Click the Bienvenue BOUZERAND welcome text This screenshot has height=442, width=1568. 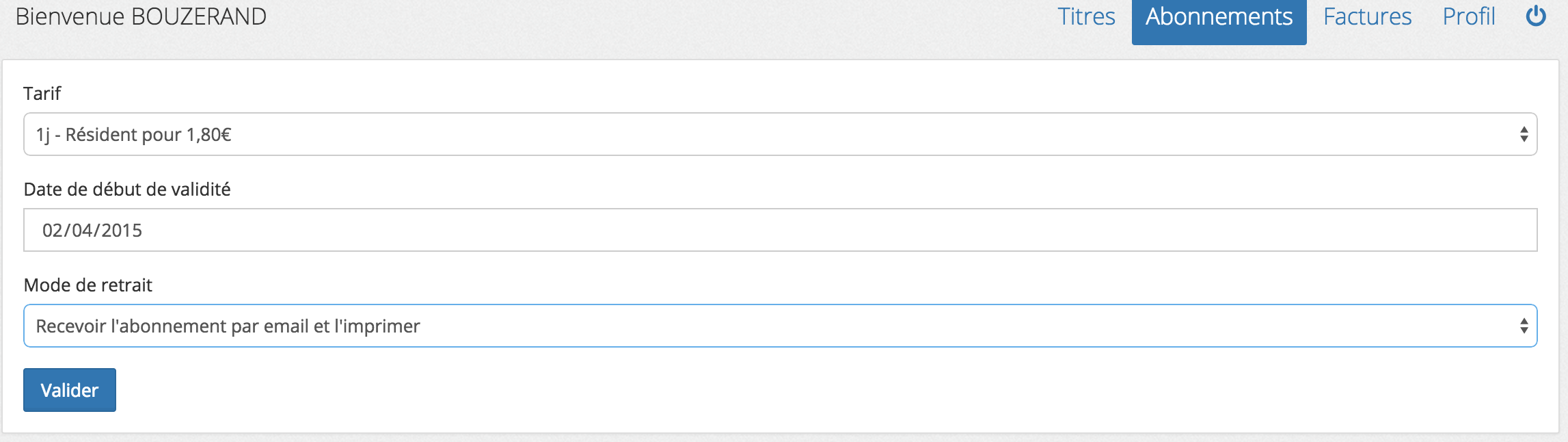coord(141,16)
